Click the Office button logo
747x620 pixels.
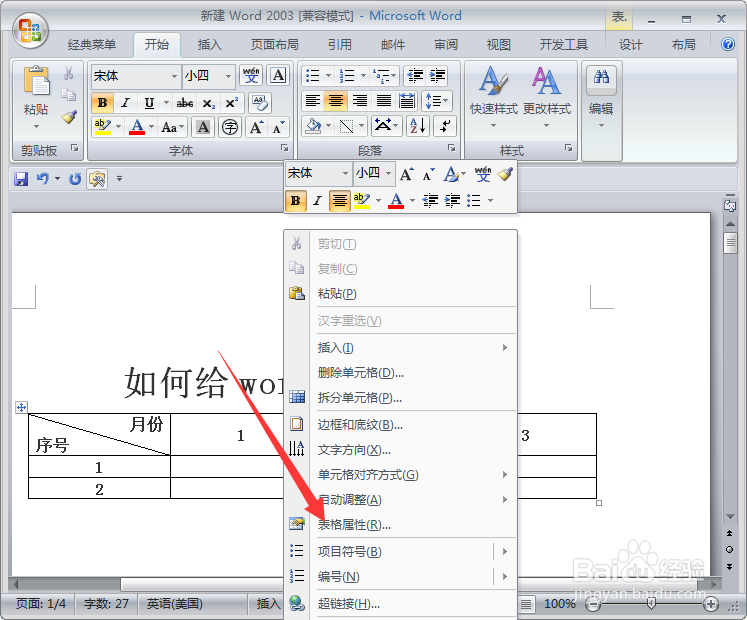(30, 30)
